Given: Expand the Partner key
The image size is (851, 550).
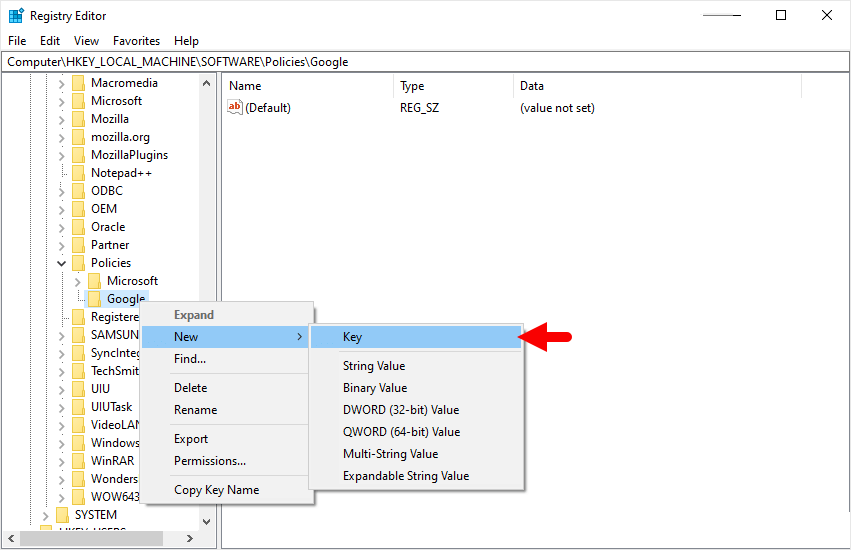Looking at the screenshot, I should [x=61, y=245].
